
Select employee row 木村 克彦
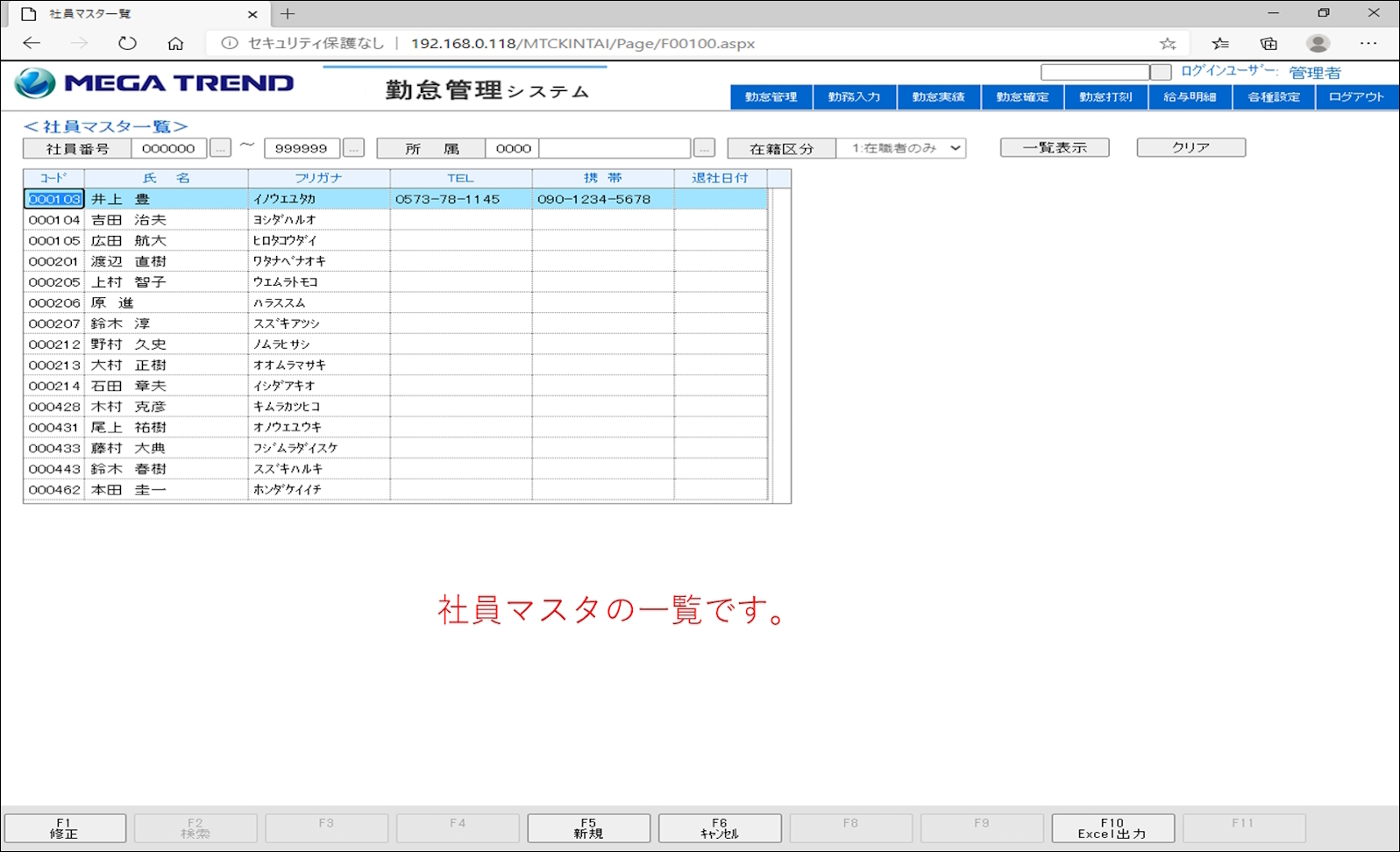coord(395,407)
